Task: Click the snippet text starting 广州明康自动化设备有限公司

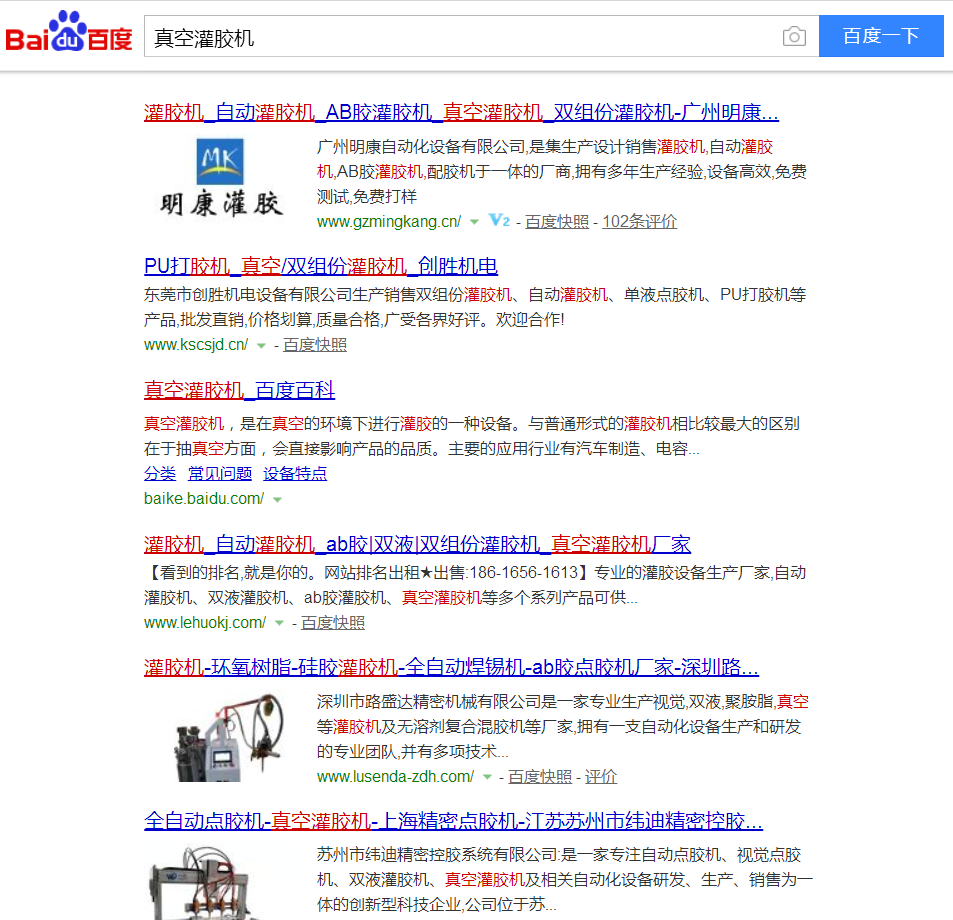Action: 562,172
